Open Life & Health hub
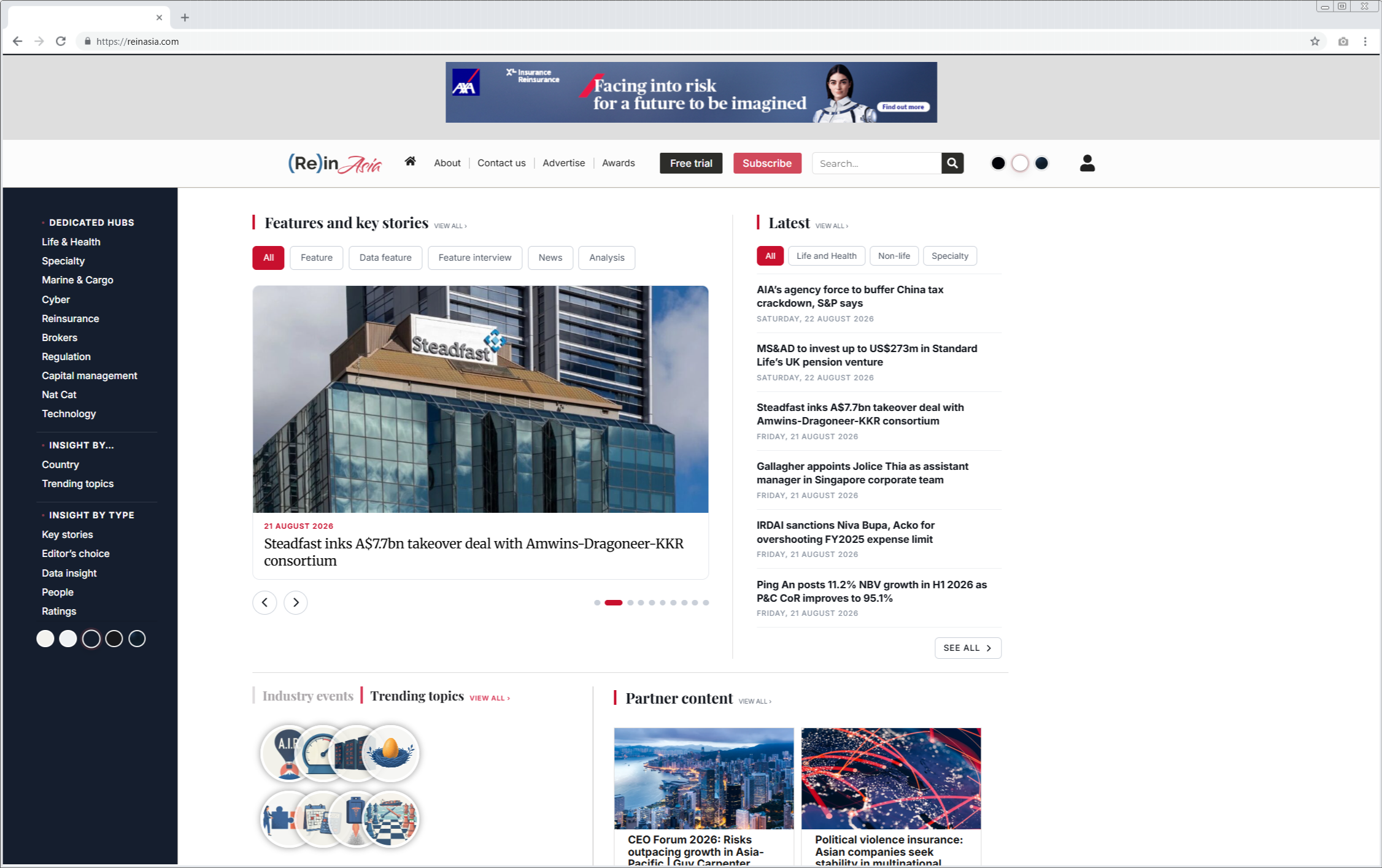The image size is (1382, 868). tap(71, 242)
